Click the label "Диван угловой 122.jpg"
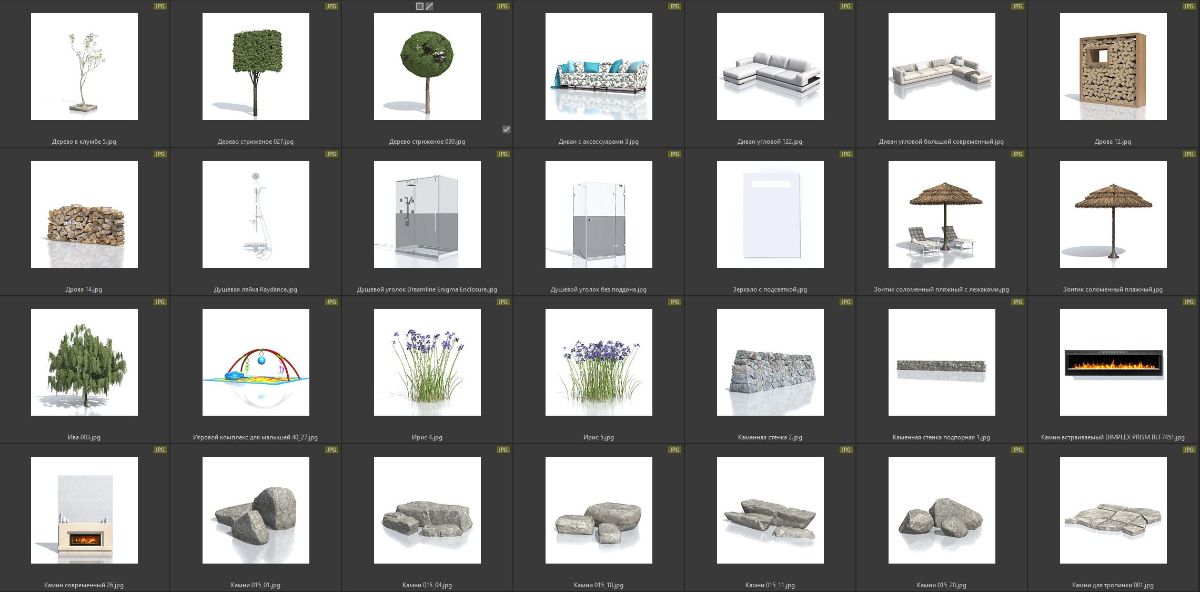This screenshot has width=1200, height=592. (771, 142)
